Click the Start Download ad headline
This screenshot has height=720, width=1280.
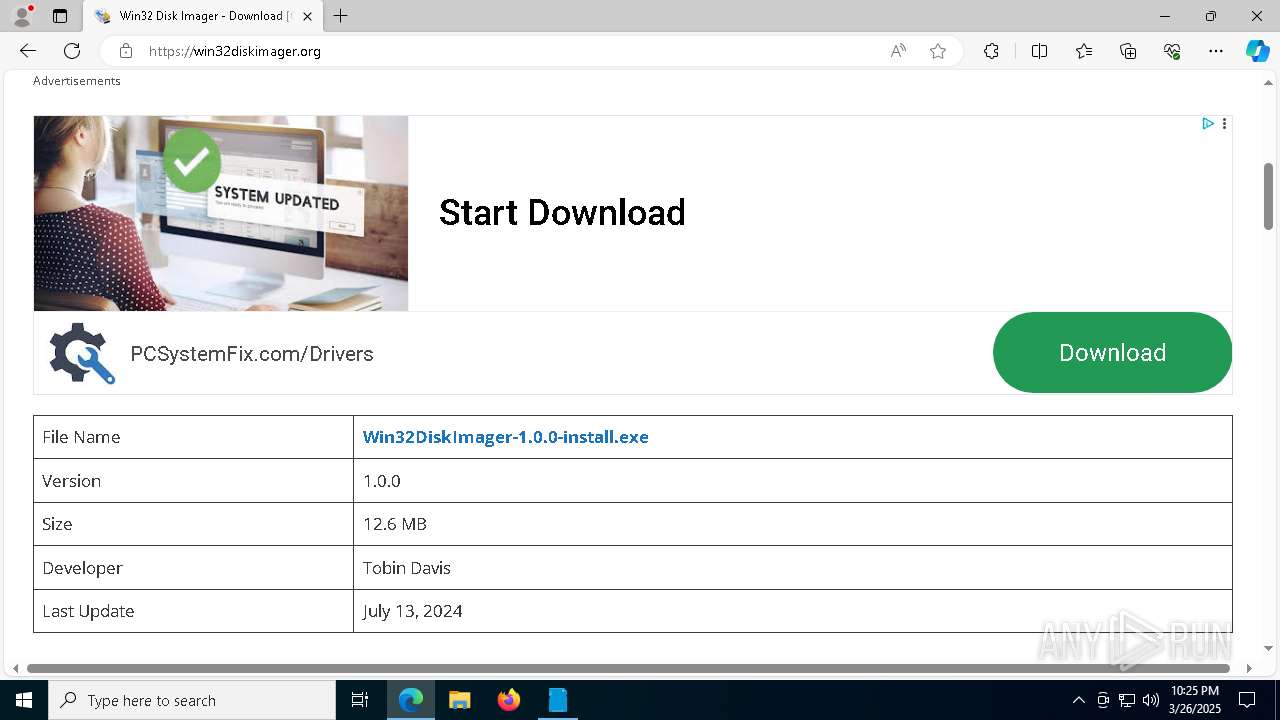coord(562,212)
